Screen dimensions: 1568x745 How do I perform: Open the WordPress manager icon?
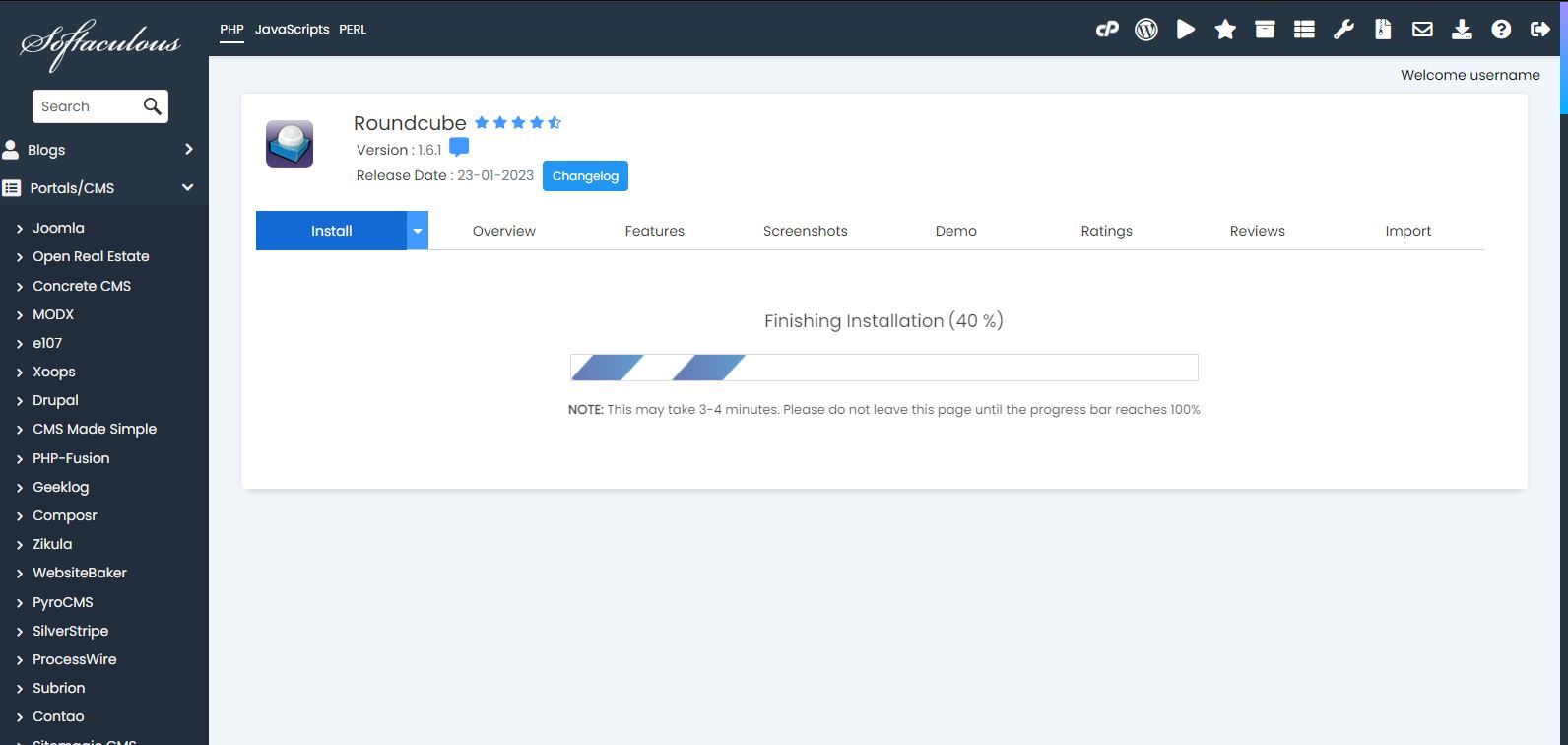1146,30
